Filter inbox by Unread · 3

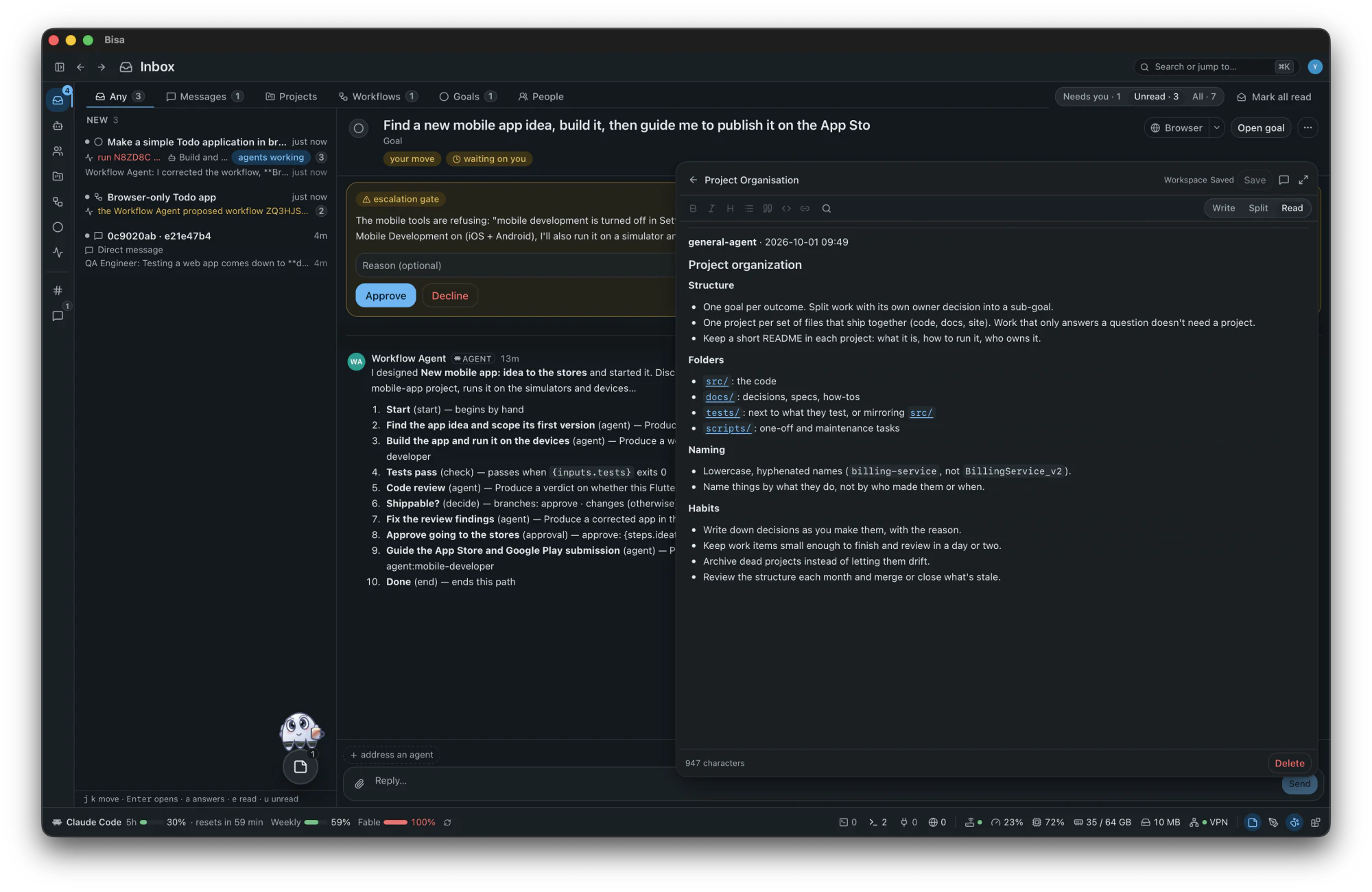click(1156, 97)
